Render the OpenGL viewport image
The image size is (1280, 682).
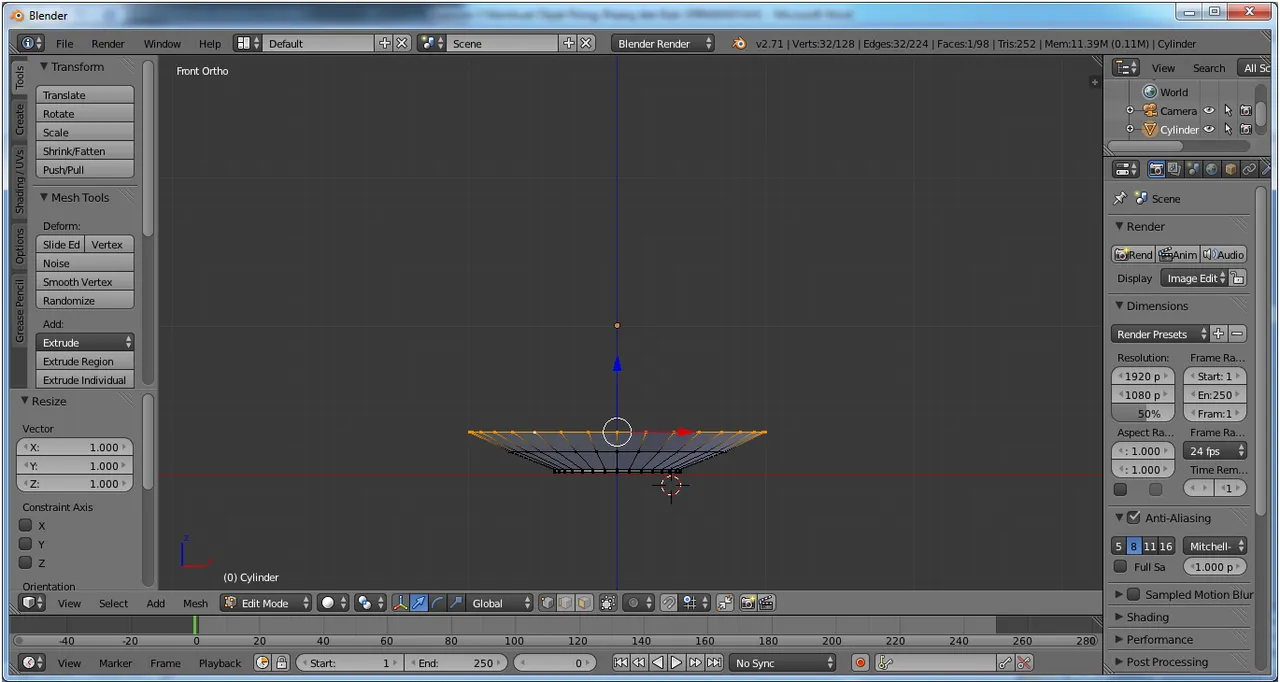pos(748,603)
